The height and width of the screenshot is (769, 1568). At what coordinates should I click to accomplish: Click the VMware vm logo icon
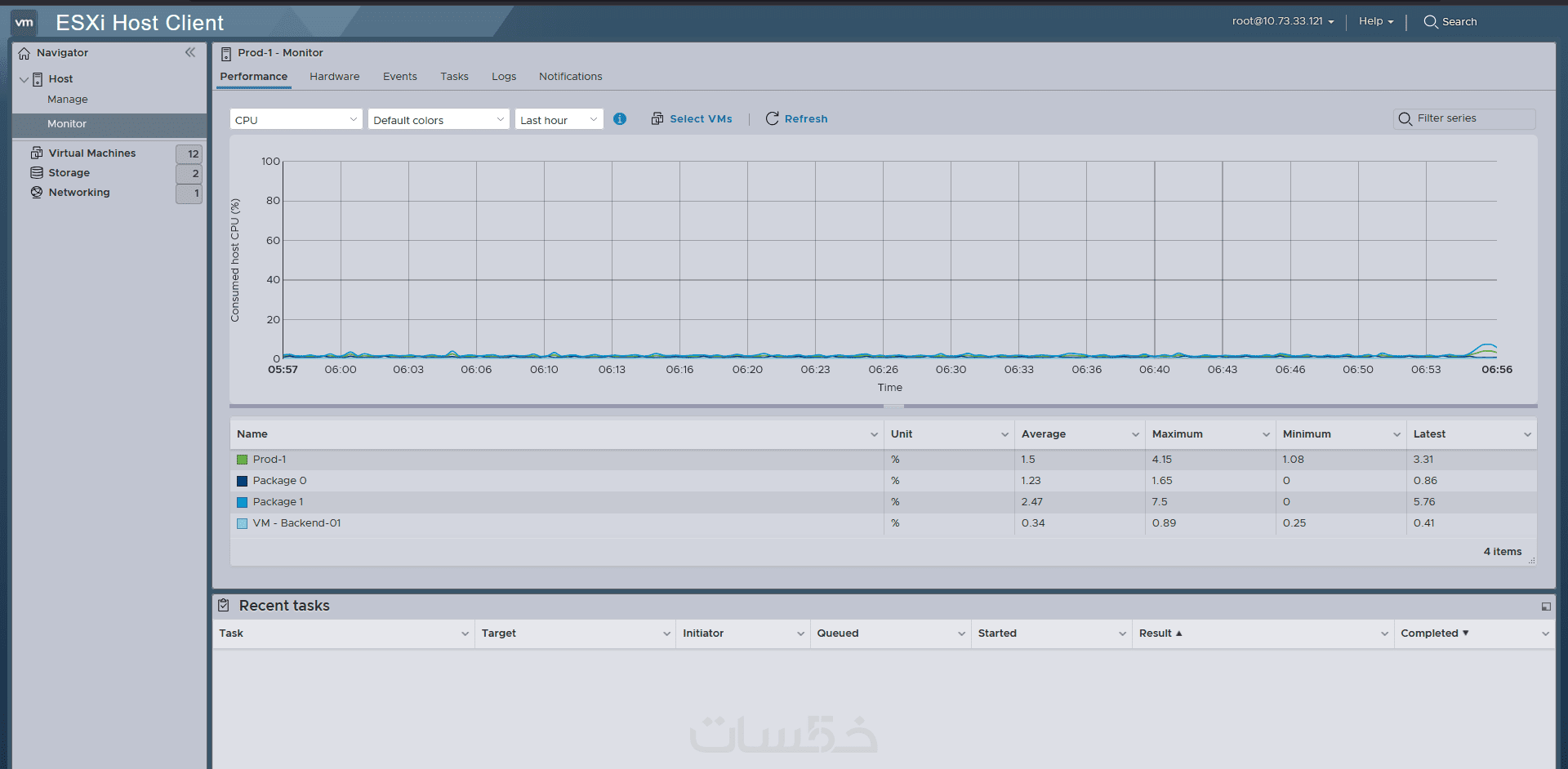click(x=24, y=22)
